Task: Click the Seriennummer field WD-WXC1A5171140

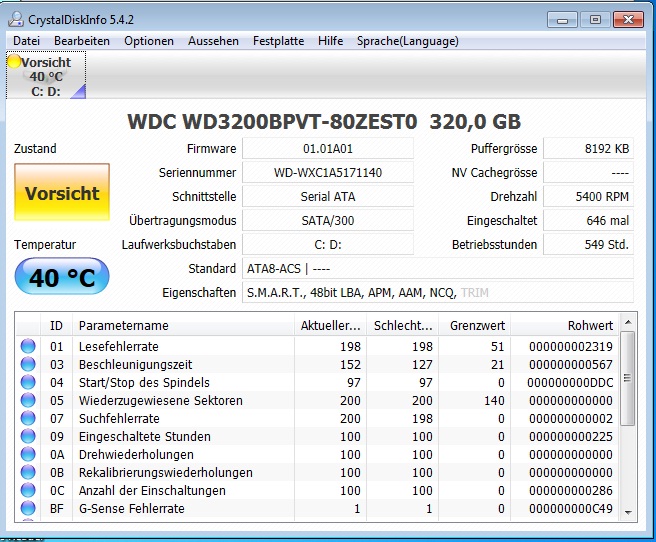Action: click(328, 172)
